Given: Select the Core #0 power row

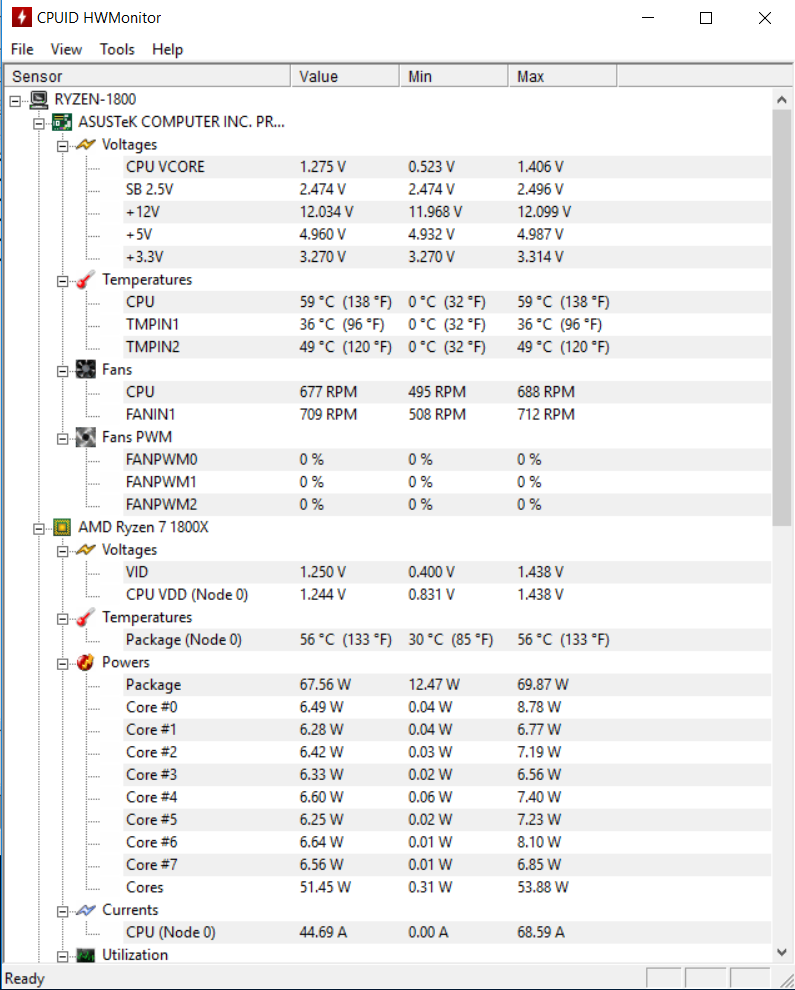Looking at the screenshot, I should click(x=447, y=707).
